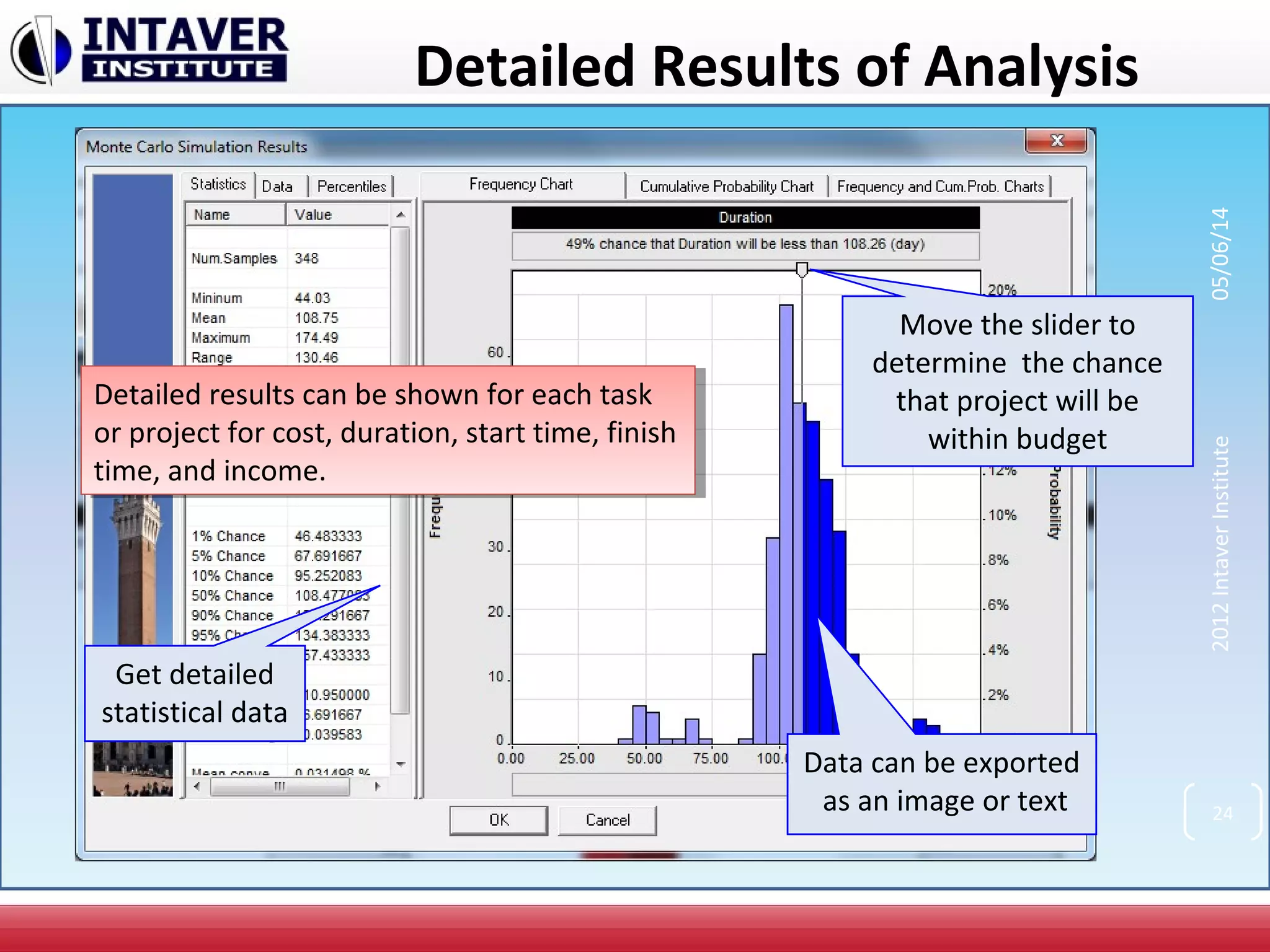1270x952 pixels.
Task: Click the 67.691667 value cell
Action: [x=328, y=556]
